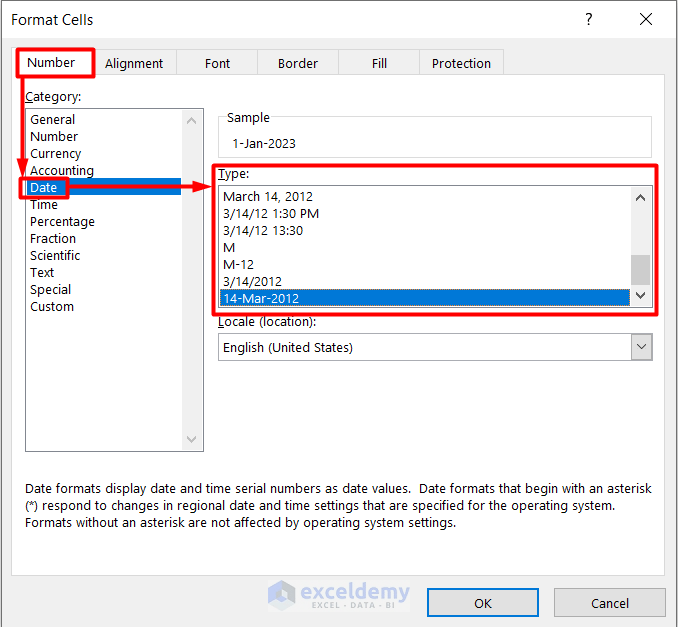Choose the '3/14/12 13:30' type
678x627 pixels.
tap(425, 230)
